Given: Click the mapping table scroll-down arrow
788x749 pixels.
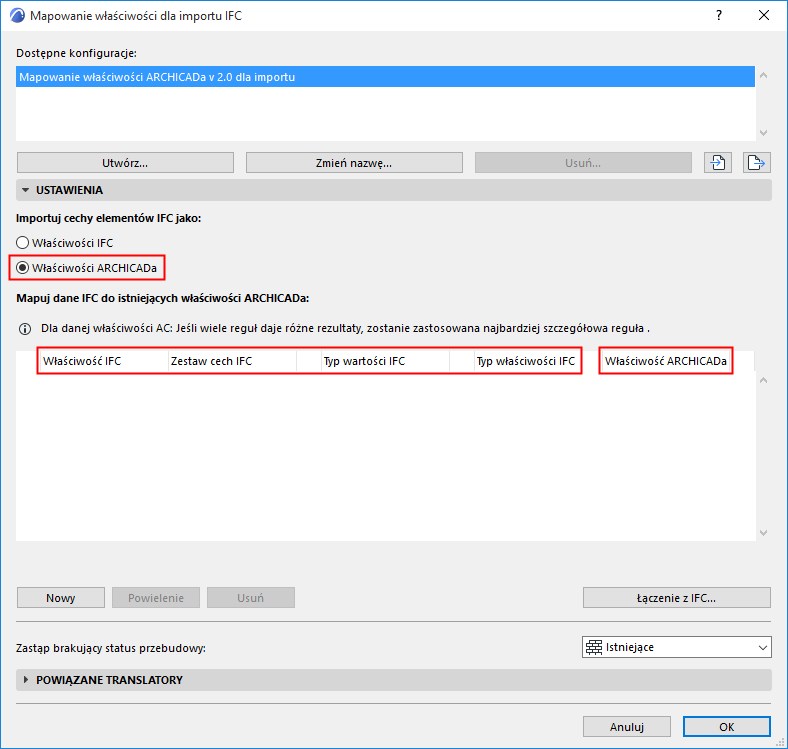Looking at the screenshot, I should tap(763, 533).
